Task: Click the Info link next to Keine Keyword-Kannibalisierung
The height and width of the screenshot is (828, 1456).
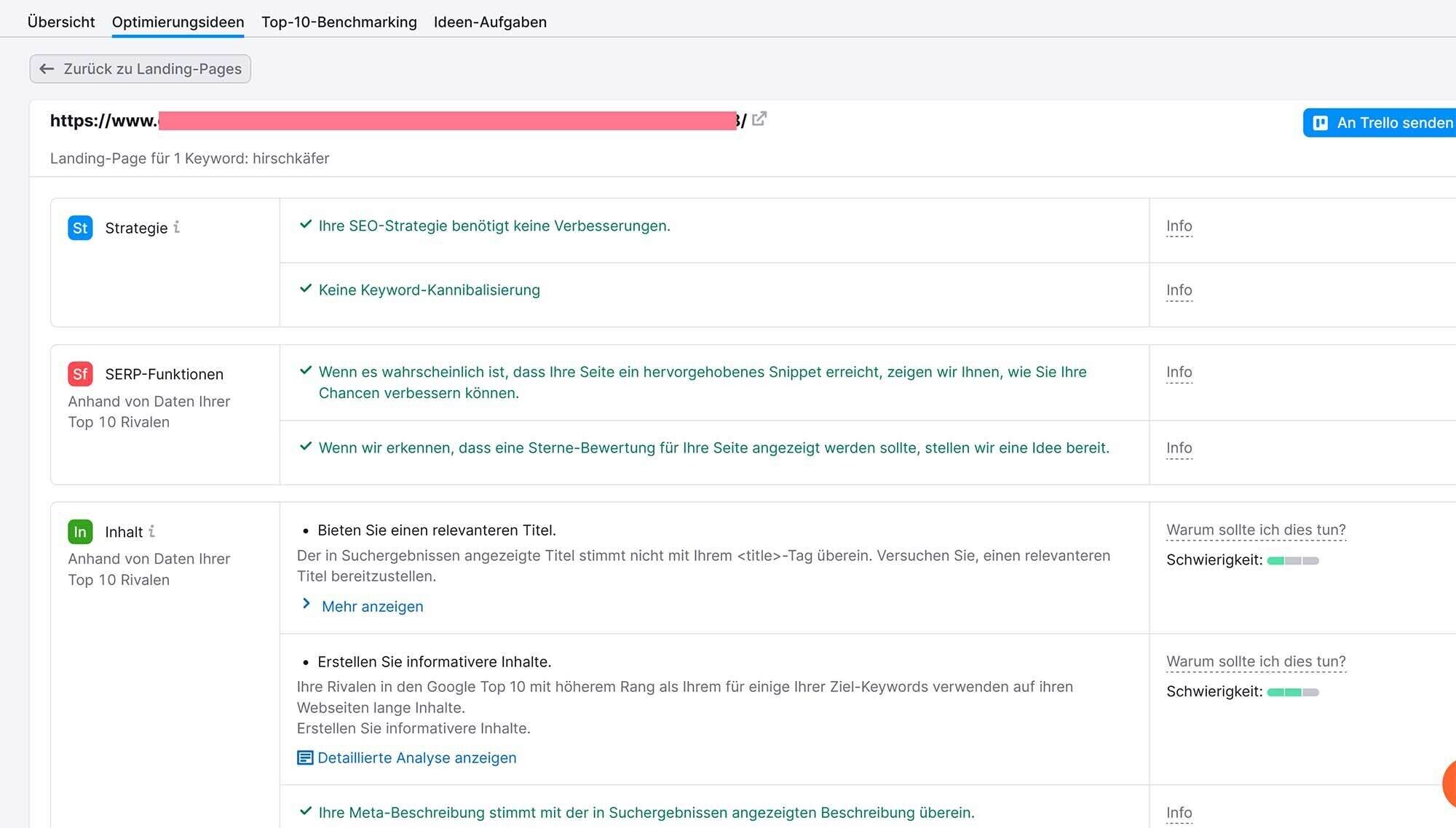Action: click(x=1178, y=289)
